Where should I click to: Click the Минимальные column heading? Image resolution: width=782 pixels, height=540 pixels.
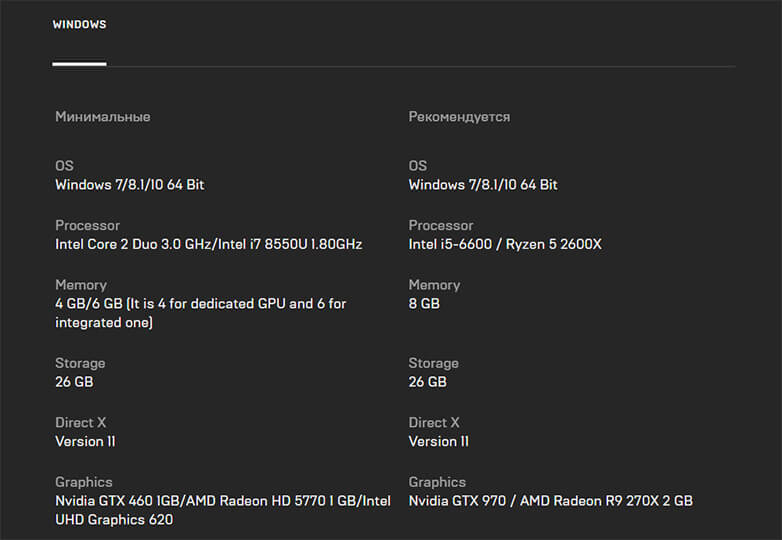(103, 117)
